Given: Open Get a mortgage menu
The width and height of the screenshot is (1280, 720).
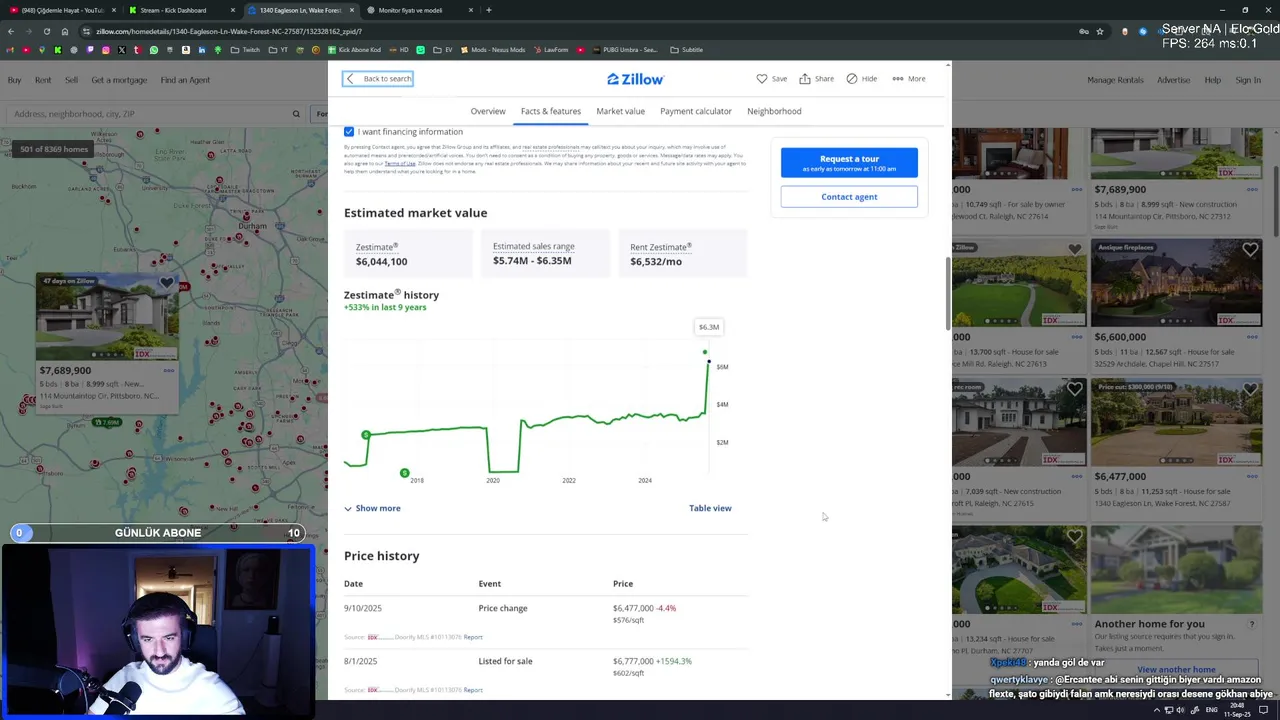Looking at the screenshot, I should (119, 80).
